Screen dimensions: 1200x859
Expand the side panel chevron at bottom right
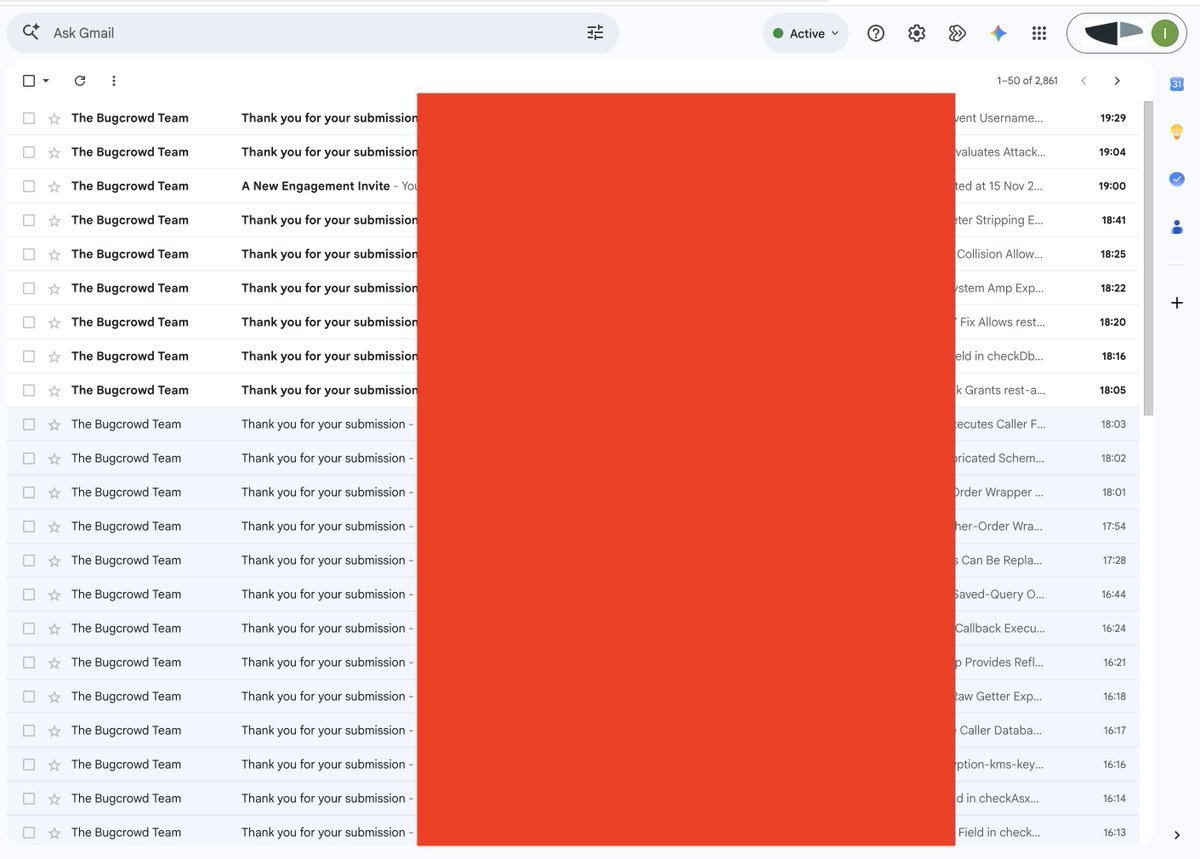coord(1177,835)
